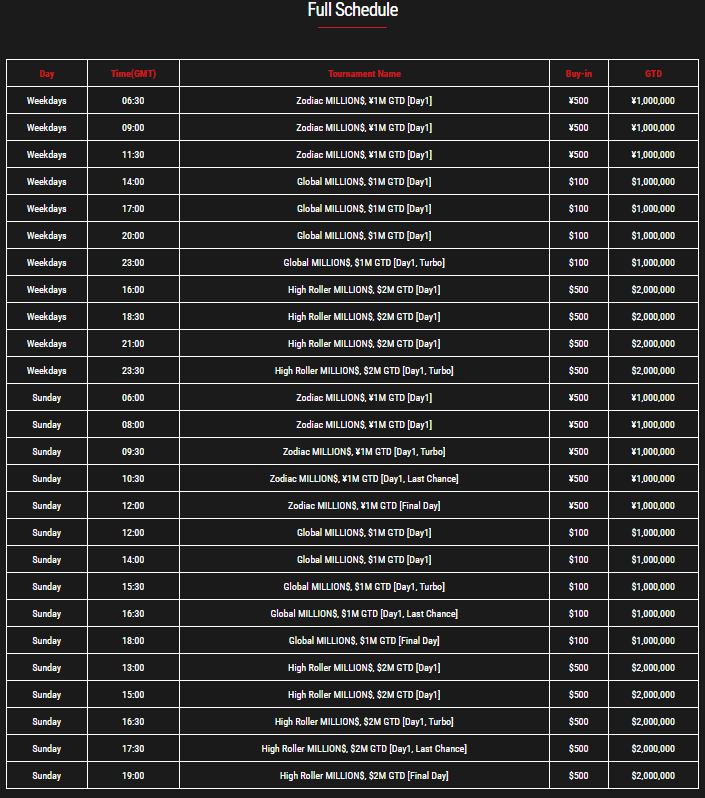
Task: Click the Day column header
Action: [x=47, y=74]
